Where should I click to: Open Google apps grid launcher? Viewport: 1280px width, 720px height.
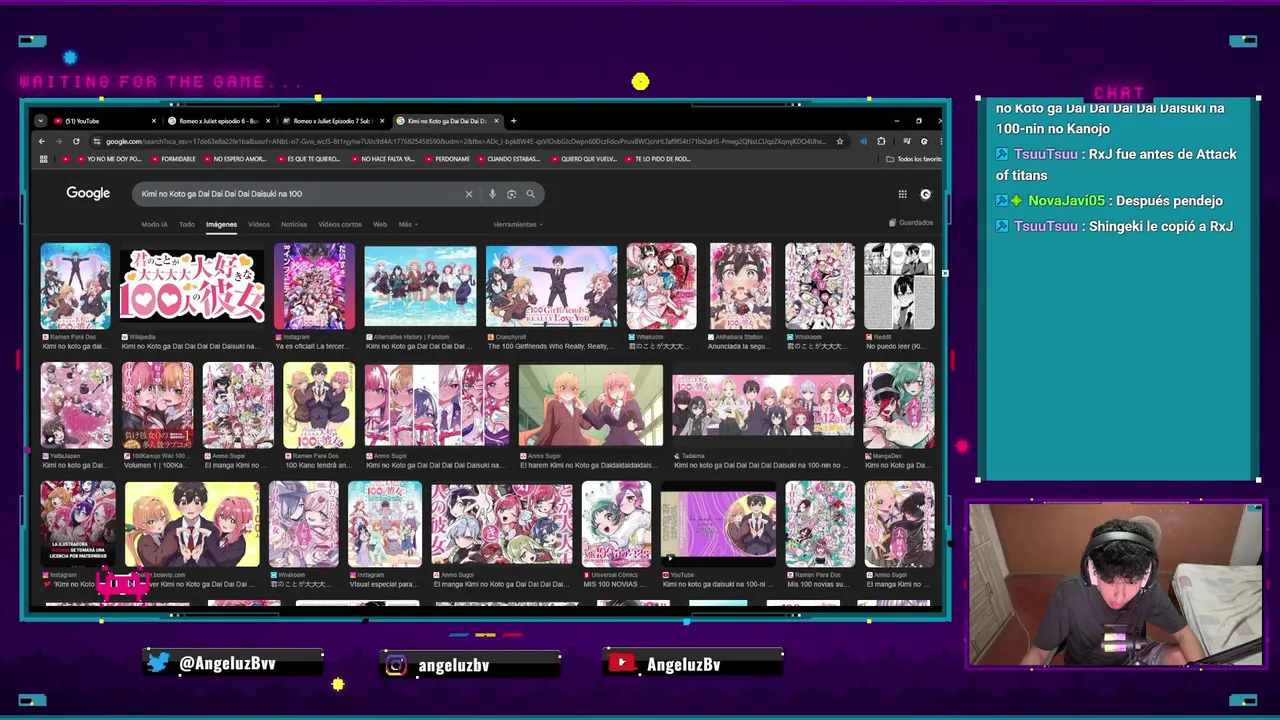(902, 194)
